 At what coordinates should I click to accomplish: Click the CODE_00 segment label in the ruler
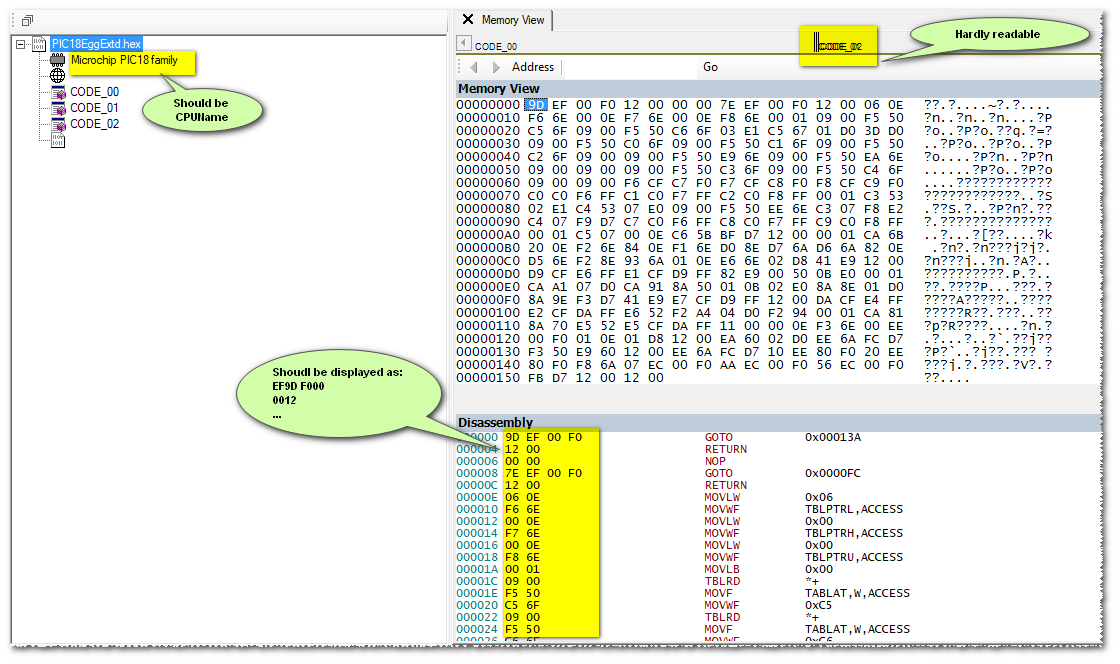496,46
